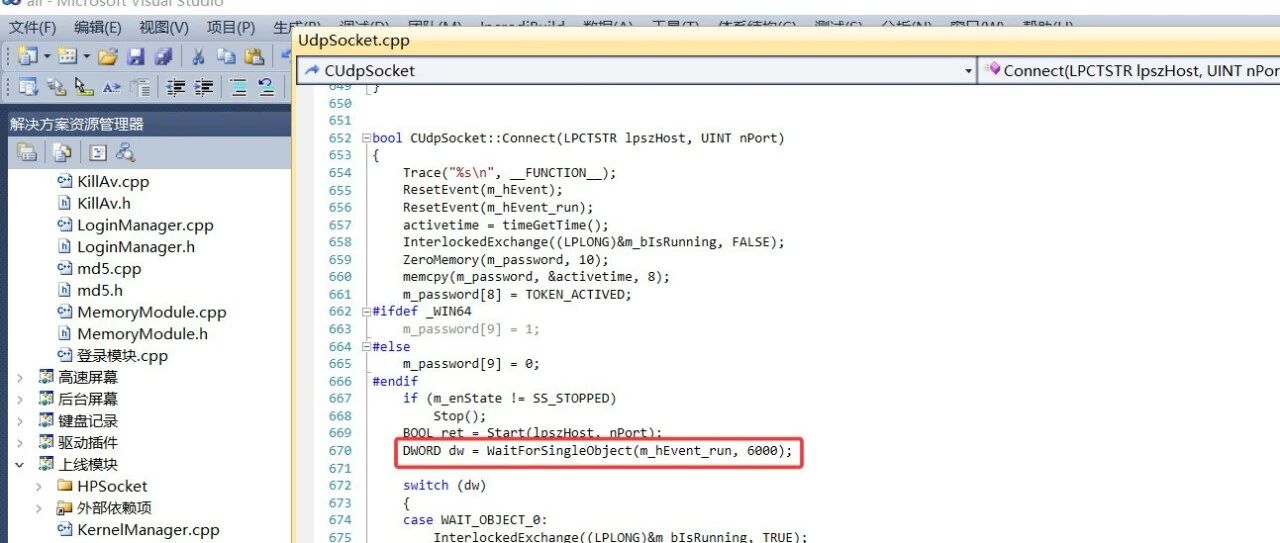Open the 视图(V) menu
Image resolution: width=1280 pixels, height=543 pixels.
164,27
